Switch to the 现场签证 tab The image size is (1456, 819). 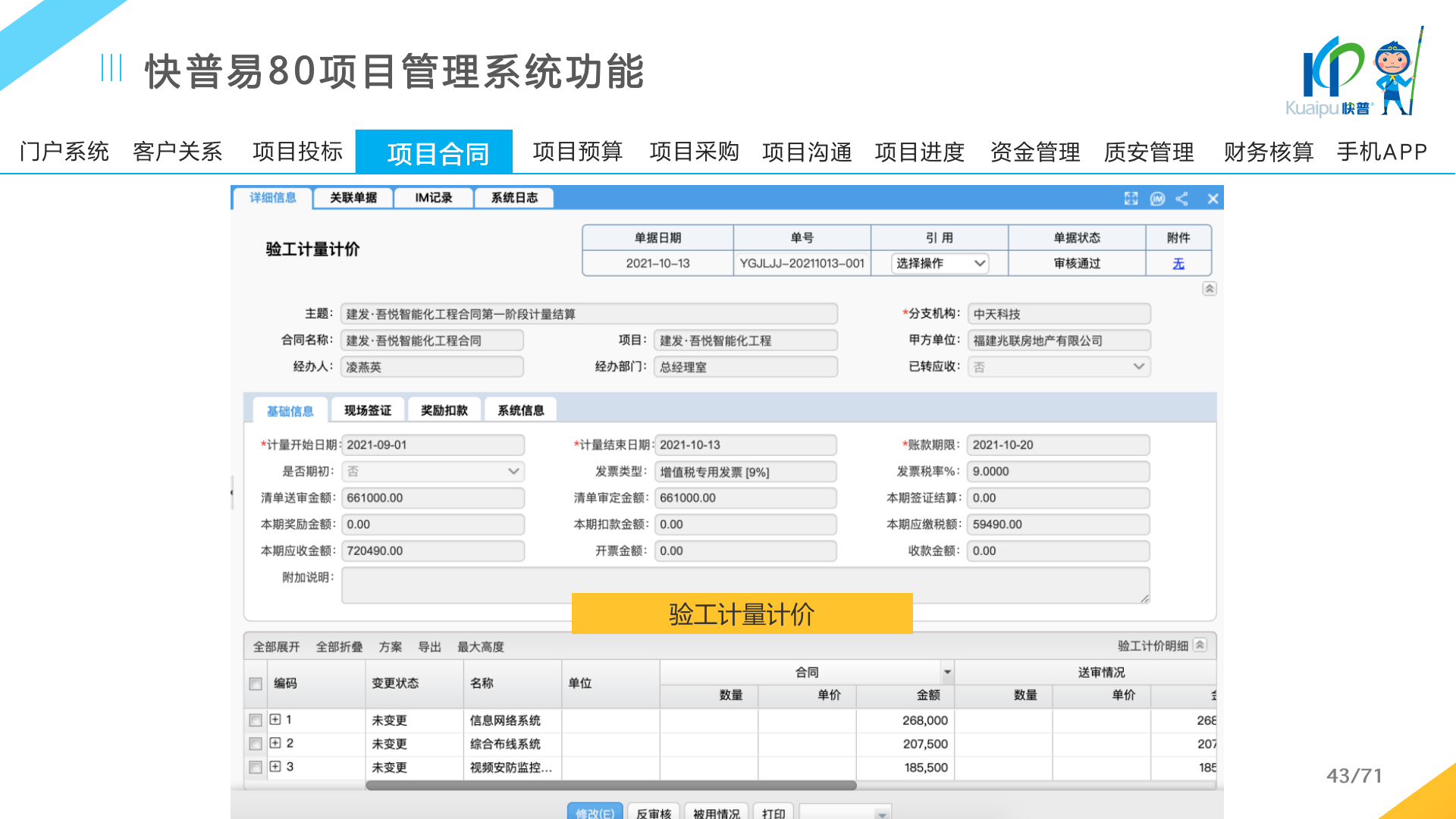click(368, 410)
